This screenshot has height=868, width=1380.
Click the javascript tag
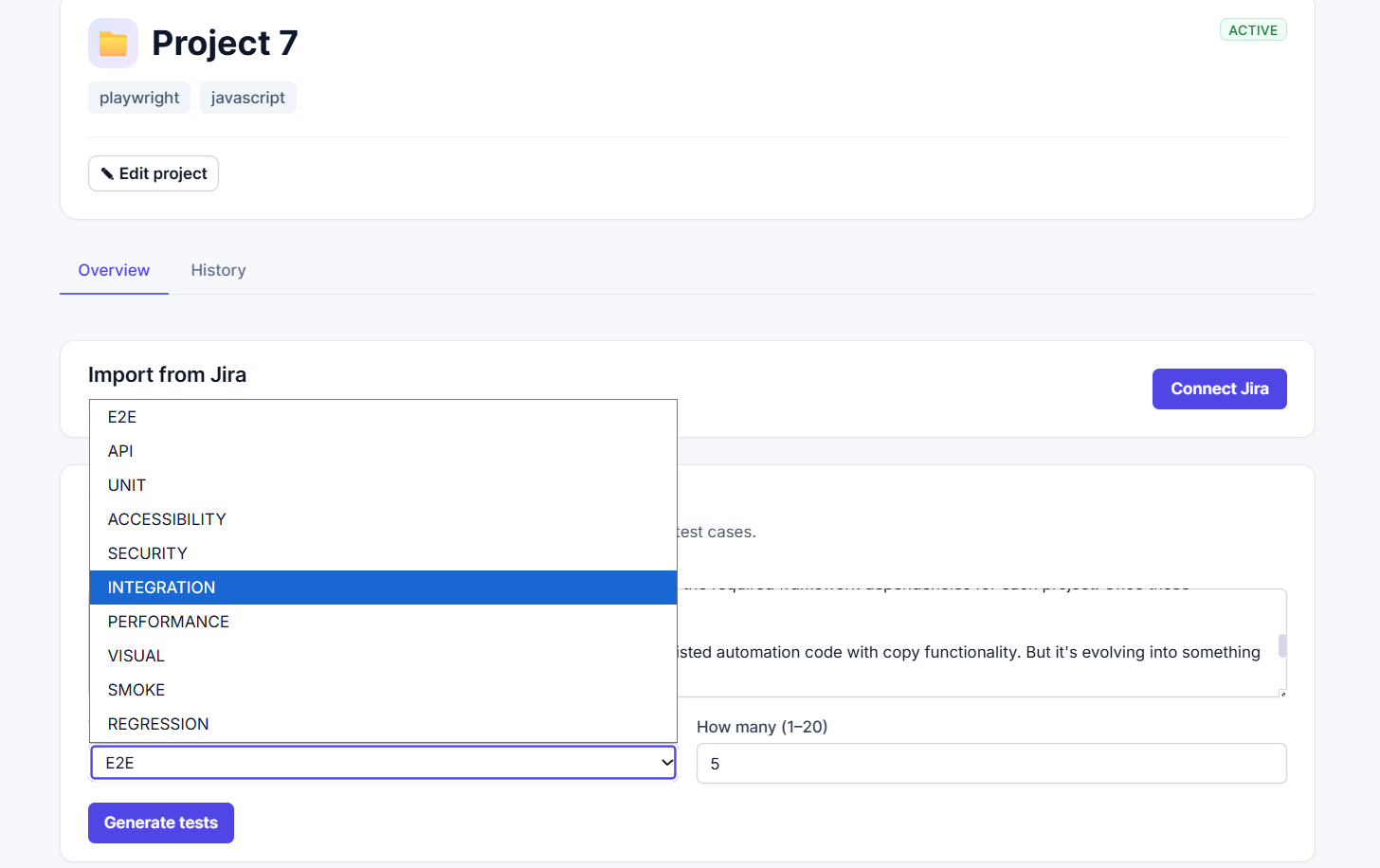point(248,98)
